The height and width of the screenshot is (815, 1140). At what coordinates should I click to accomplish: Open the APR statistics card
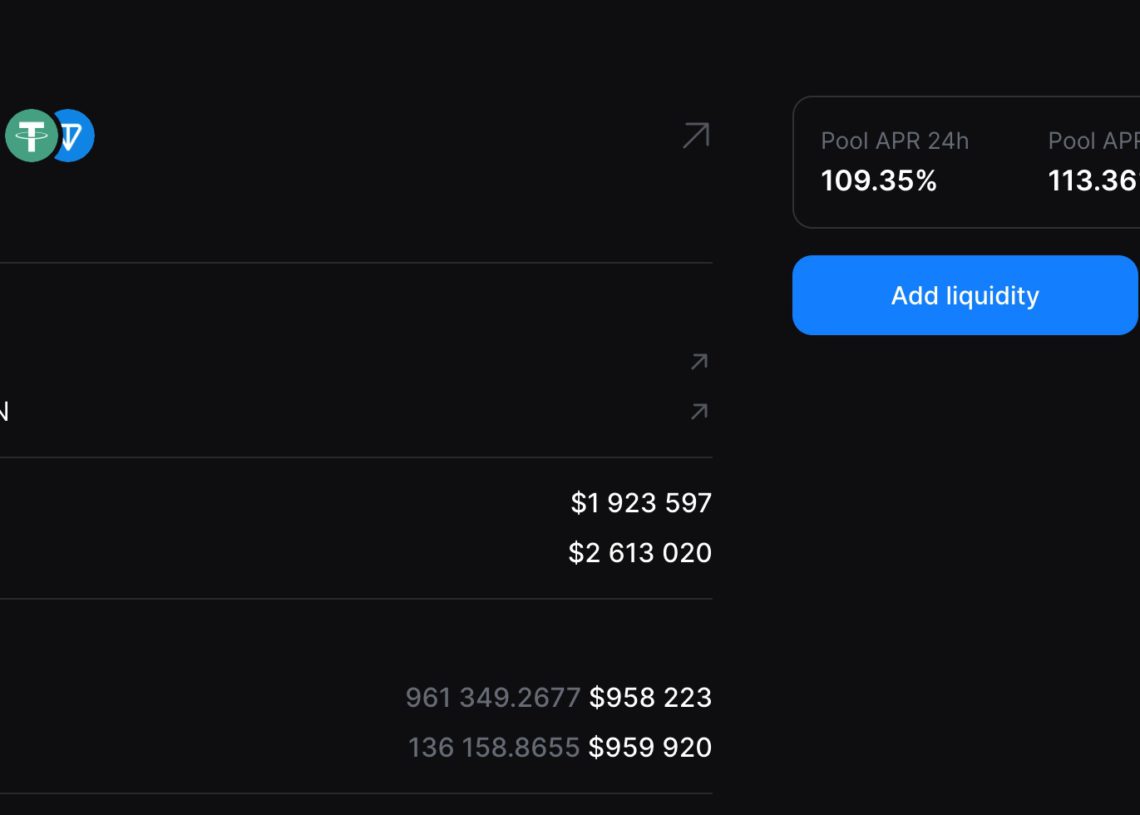965,160
